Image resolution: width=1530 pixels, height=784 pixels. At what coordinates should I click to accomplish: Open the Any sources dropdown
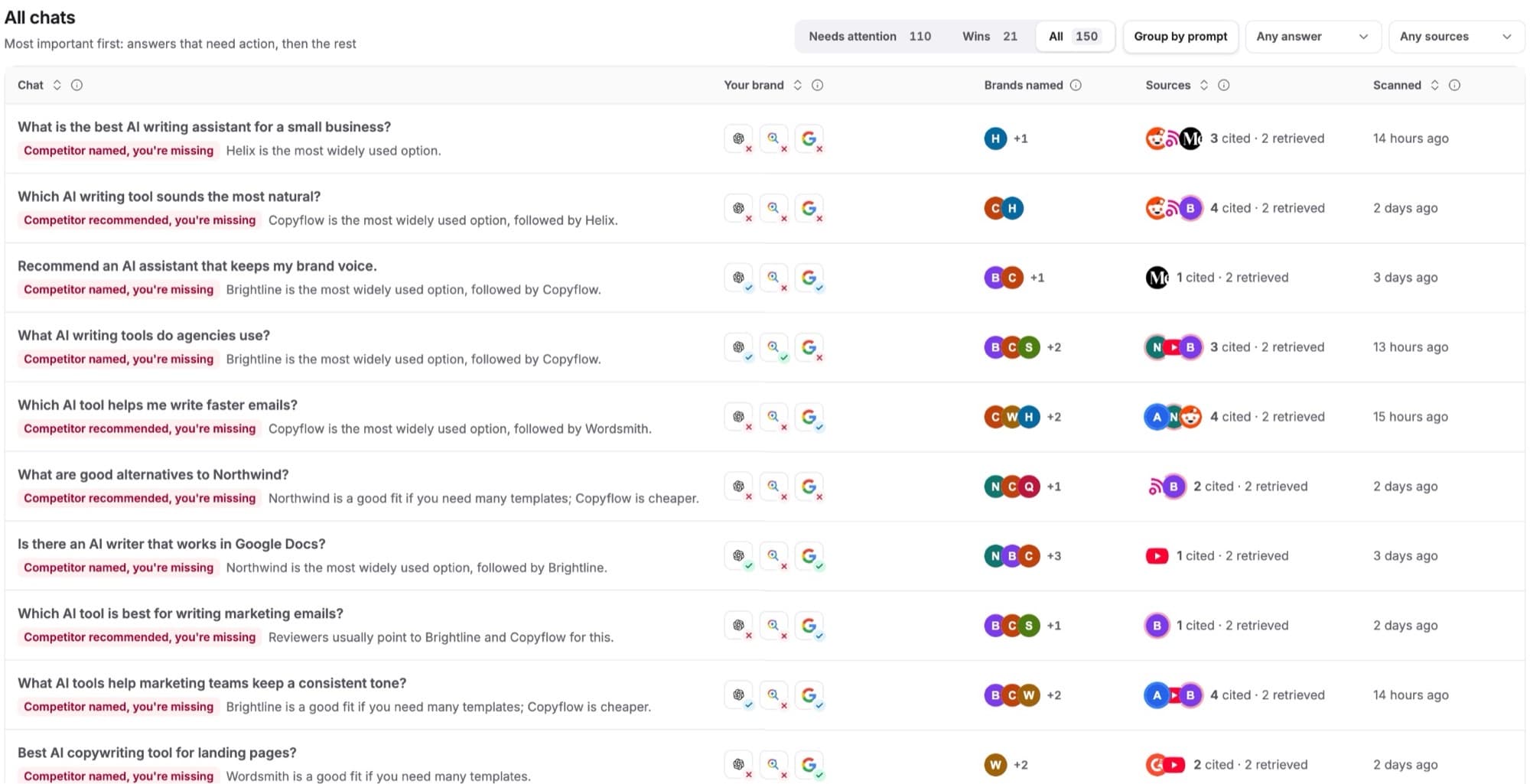(x=1457, y=37)
